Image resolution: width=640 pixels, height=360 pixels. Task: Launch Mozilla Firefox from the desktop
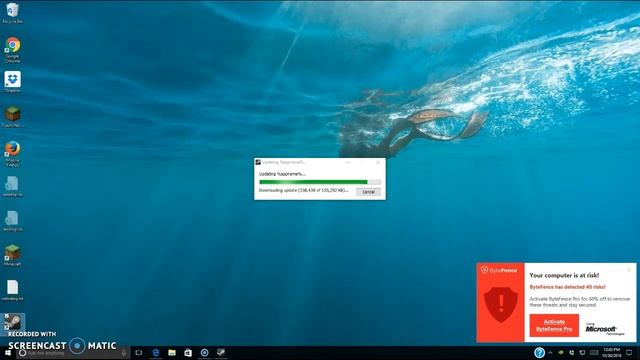coord(12,153)
